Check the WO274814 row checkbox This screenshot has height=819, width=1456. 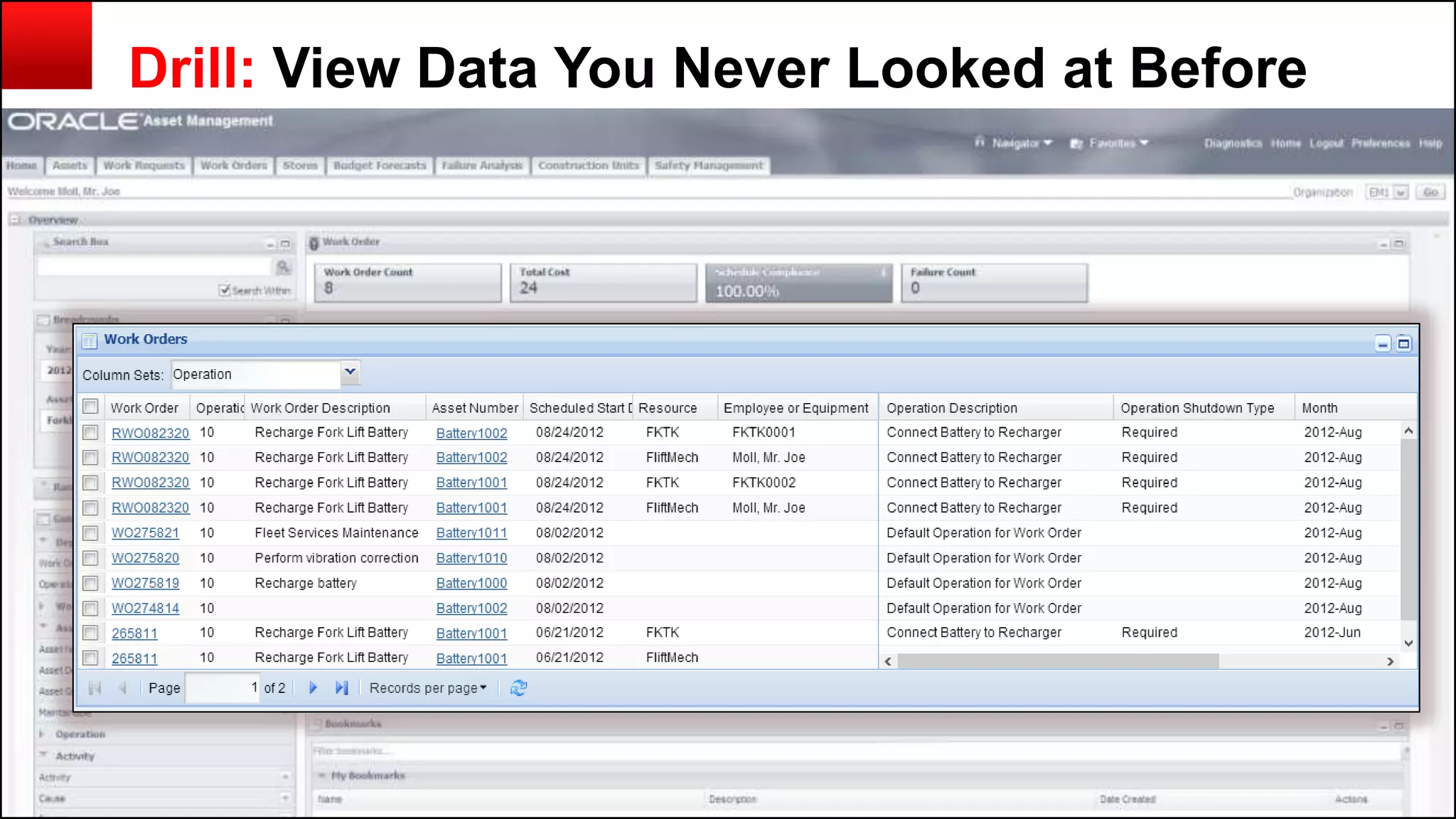point(90,609)
